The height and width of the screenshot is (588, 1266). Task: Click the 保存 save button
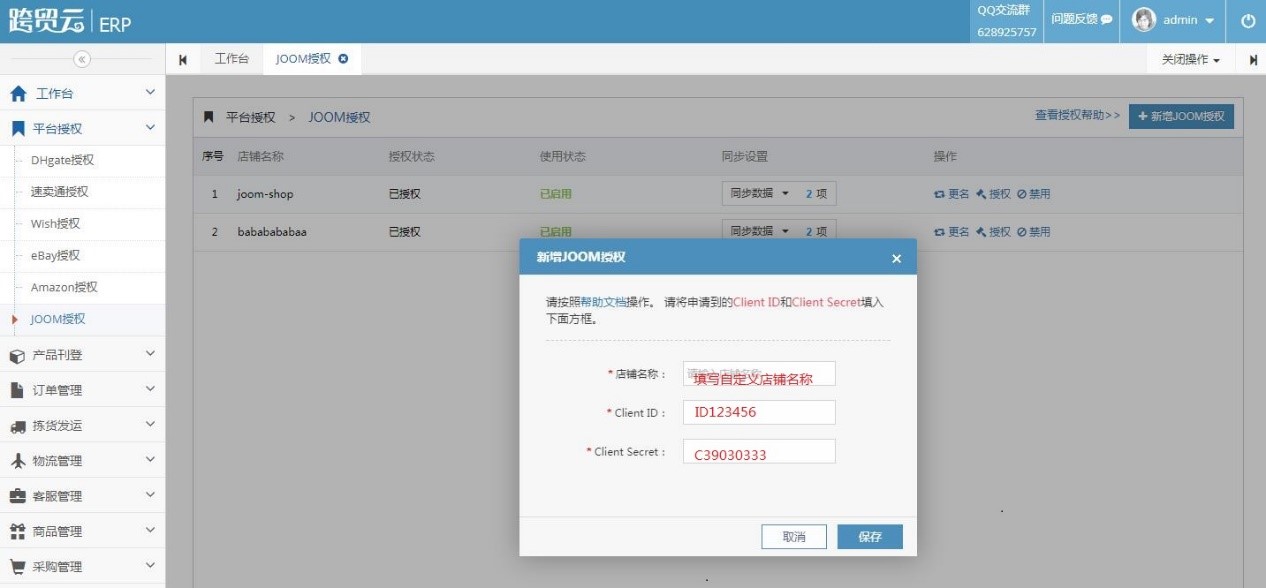click(869, 537)
